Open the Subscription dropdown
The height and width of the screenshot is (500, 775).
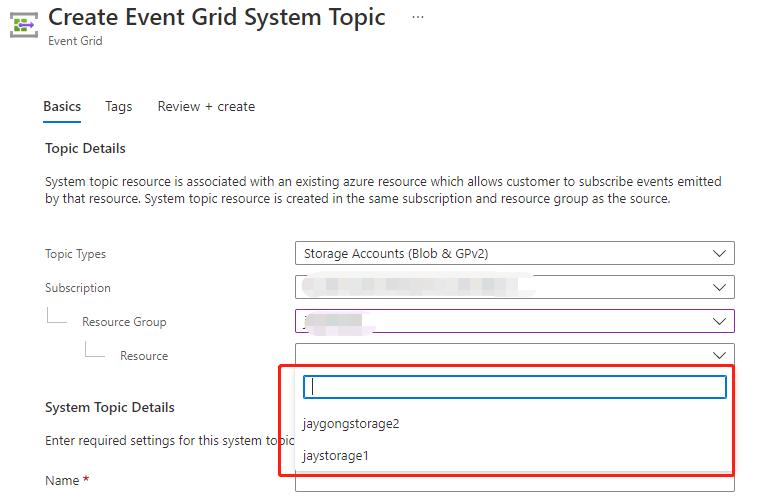(515, 287)
